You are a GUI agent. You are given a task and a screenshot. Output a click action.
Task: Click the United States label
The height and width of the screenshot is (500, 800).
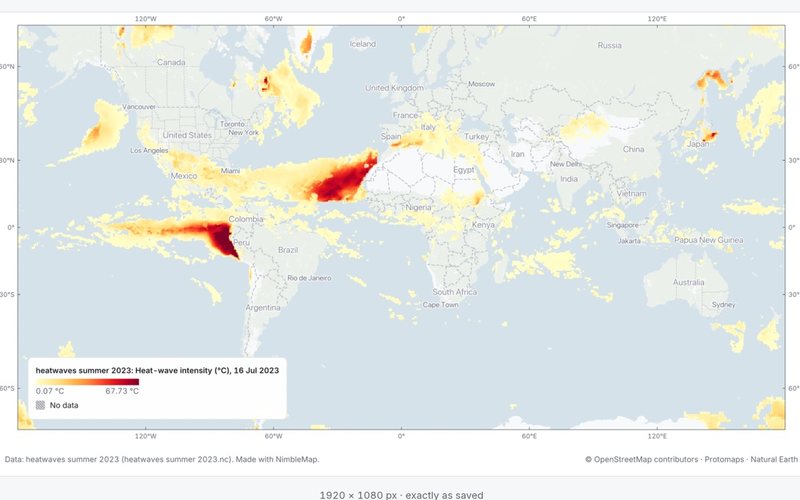click(187, 135)
